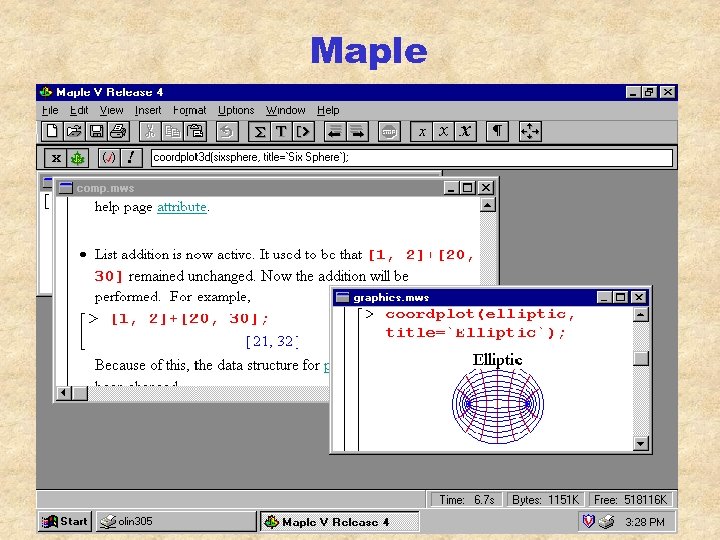720x540 pixels.
Task: Click Maple V Release 4 taskbar button
Action: point(340,522)
